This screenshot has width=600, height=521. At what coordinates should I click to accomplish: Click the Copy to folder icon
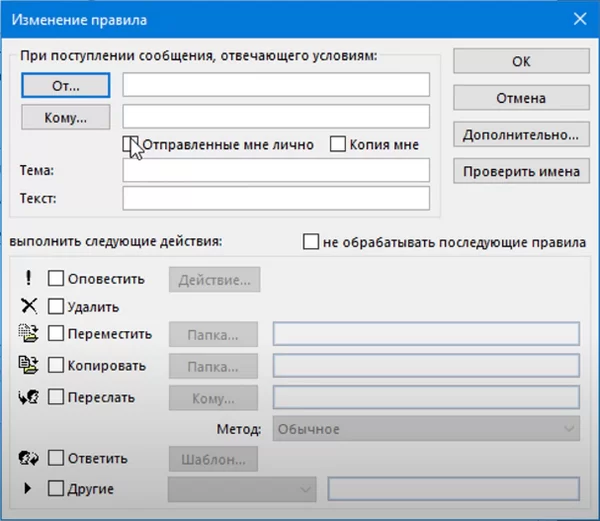(28, 364)
